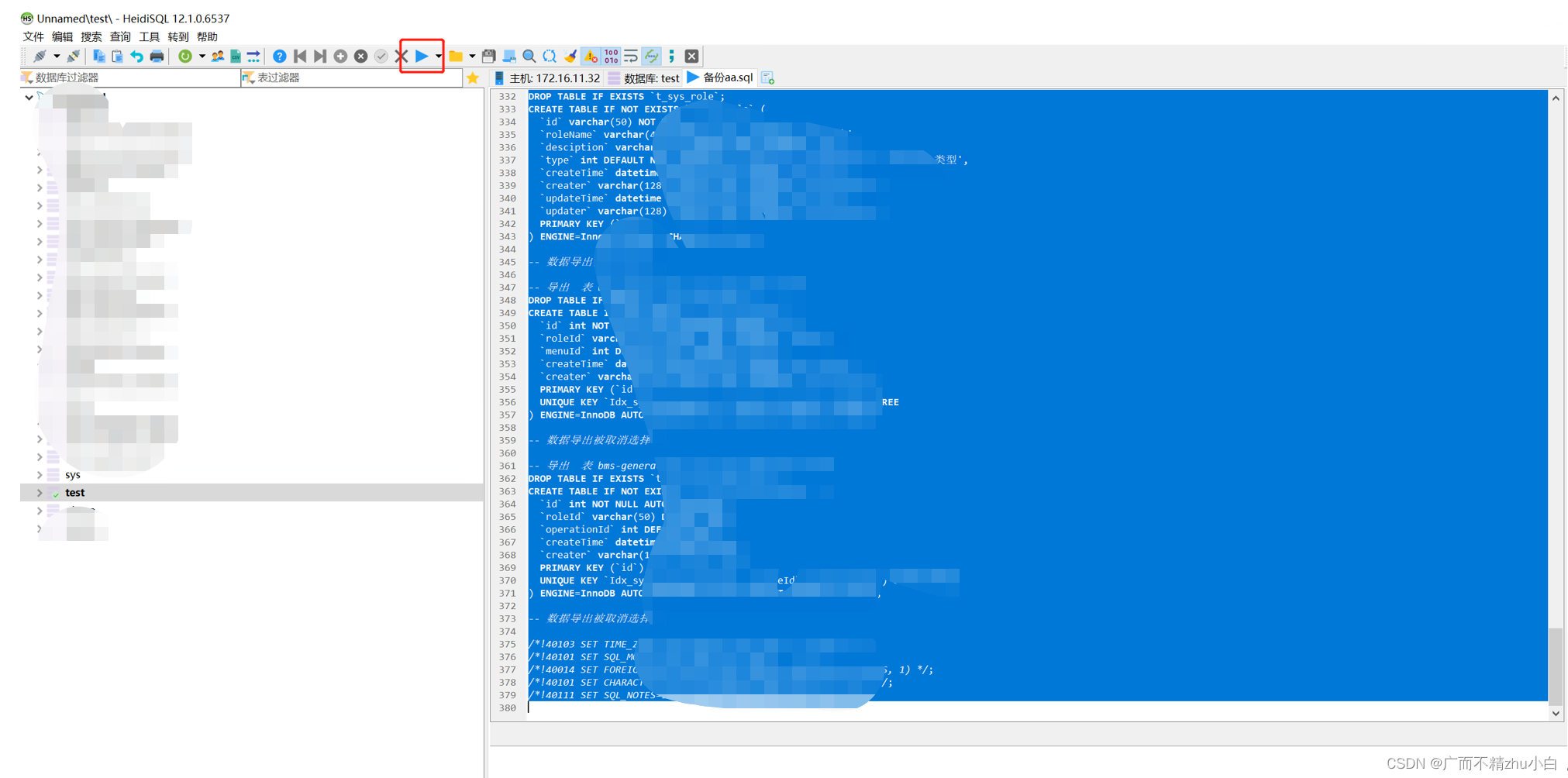Select the sys database in the tree
The width and height of the screenshot is (1568, 778).
(73, 474)
